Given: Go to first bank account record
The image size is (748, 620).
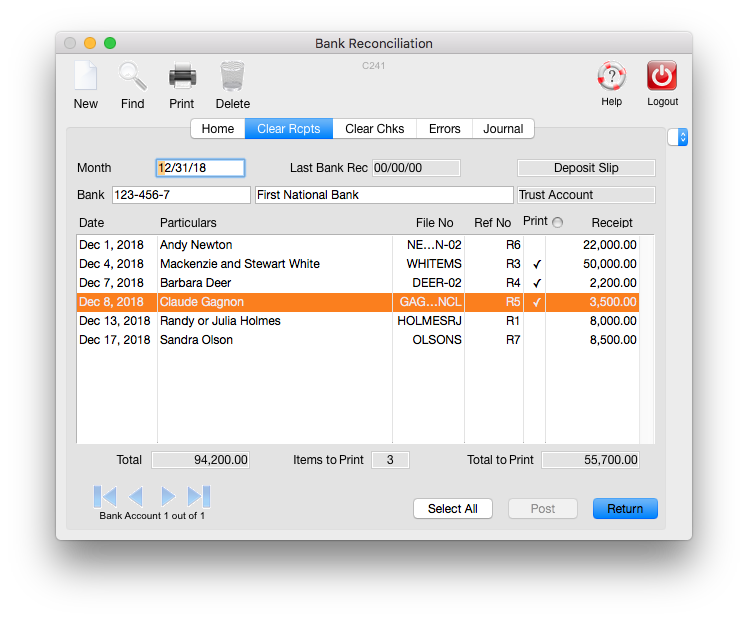Looking at the screenshot, I should point(105,496).
